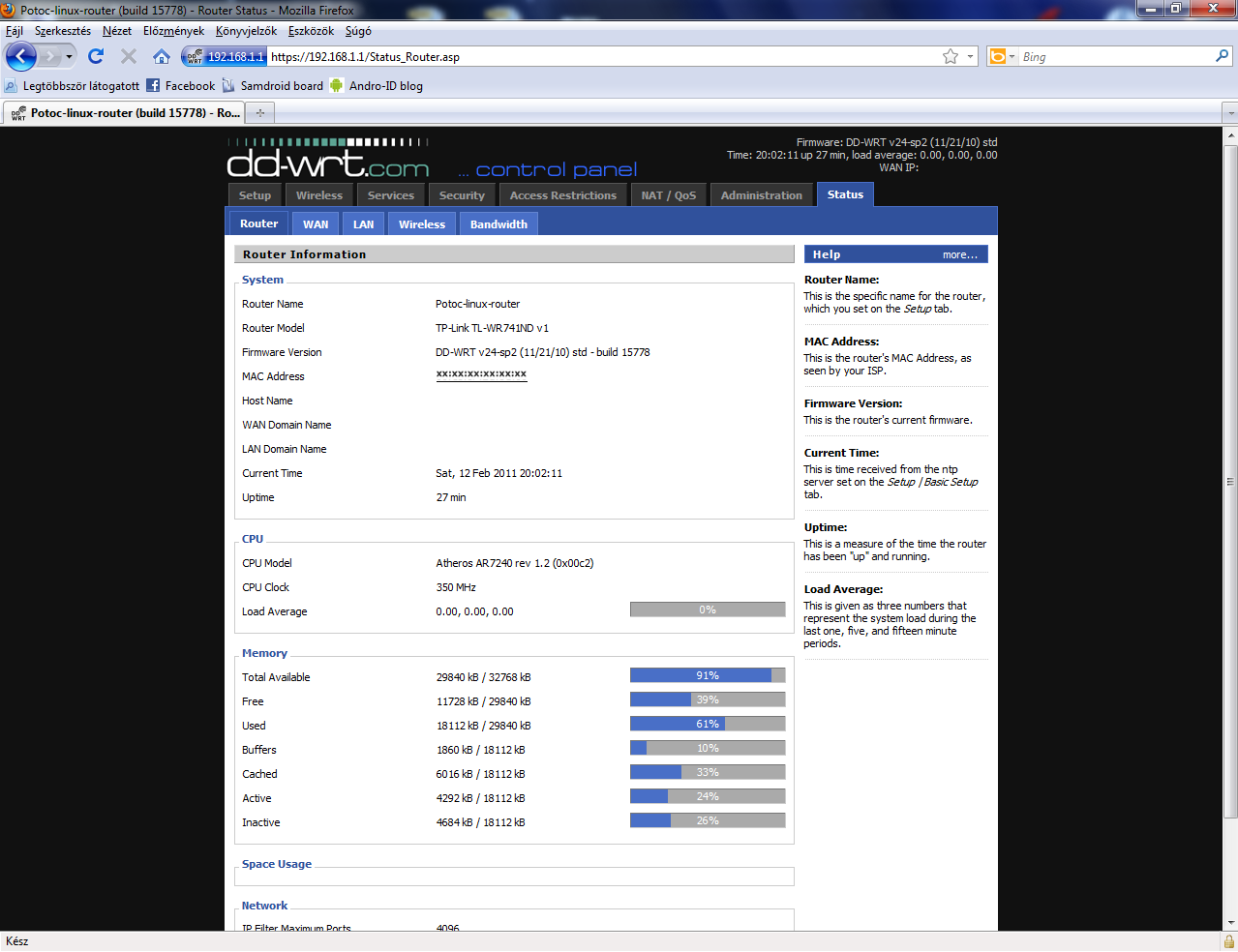The height and width of the screenshot is (952, 1238).
Task: Click the scrollbar down arrow
Action: 1230,923
